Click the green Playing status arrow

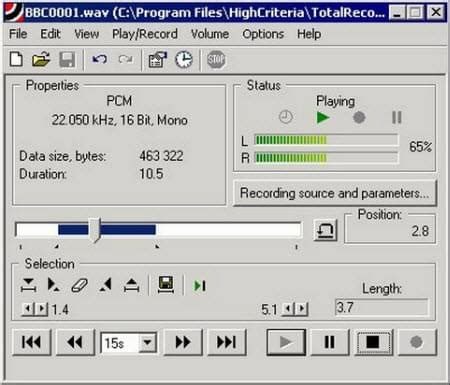pyautogui.click(x=323, y=117)
